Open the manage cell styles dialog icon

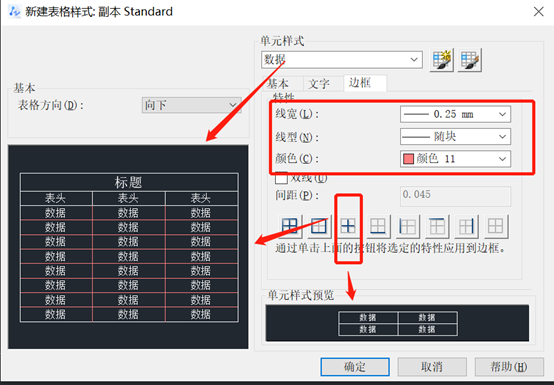click(470, 60)
